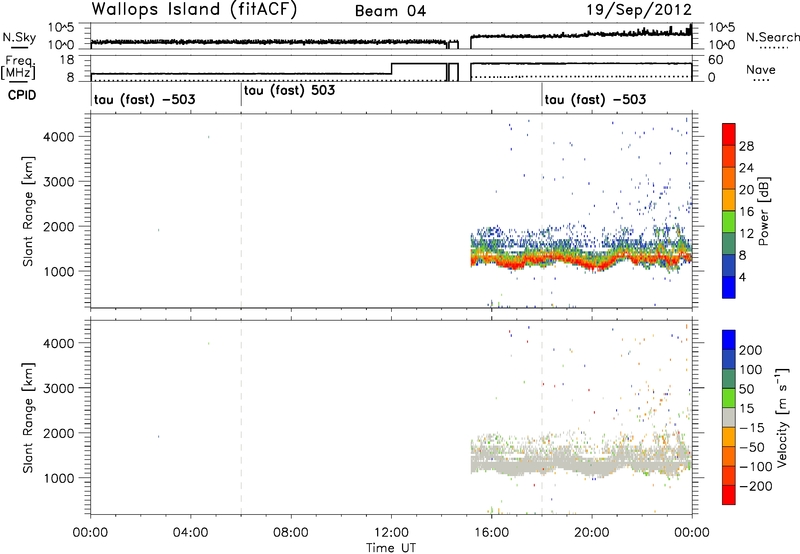Click the 'Wallops Island (fitACF)' plot title
This screenshot has height=554, width=800.
coord(194,10)
